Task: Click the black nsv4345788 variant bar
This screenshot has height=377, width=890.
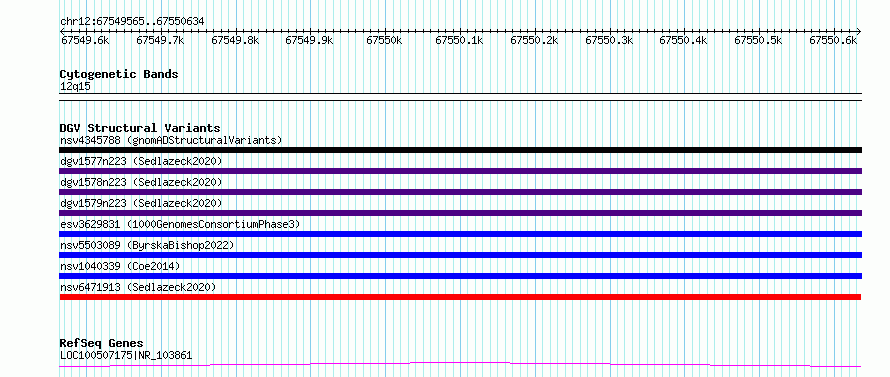Action: (x=461, y=150)
